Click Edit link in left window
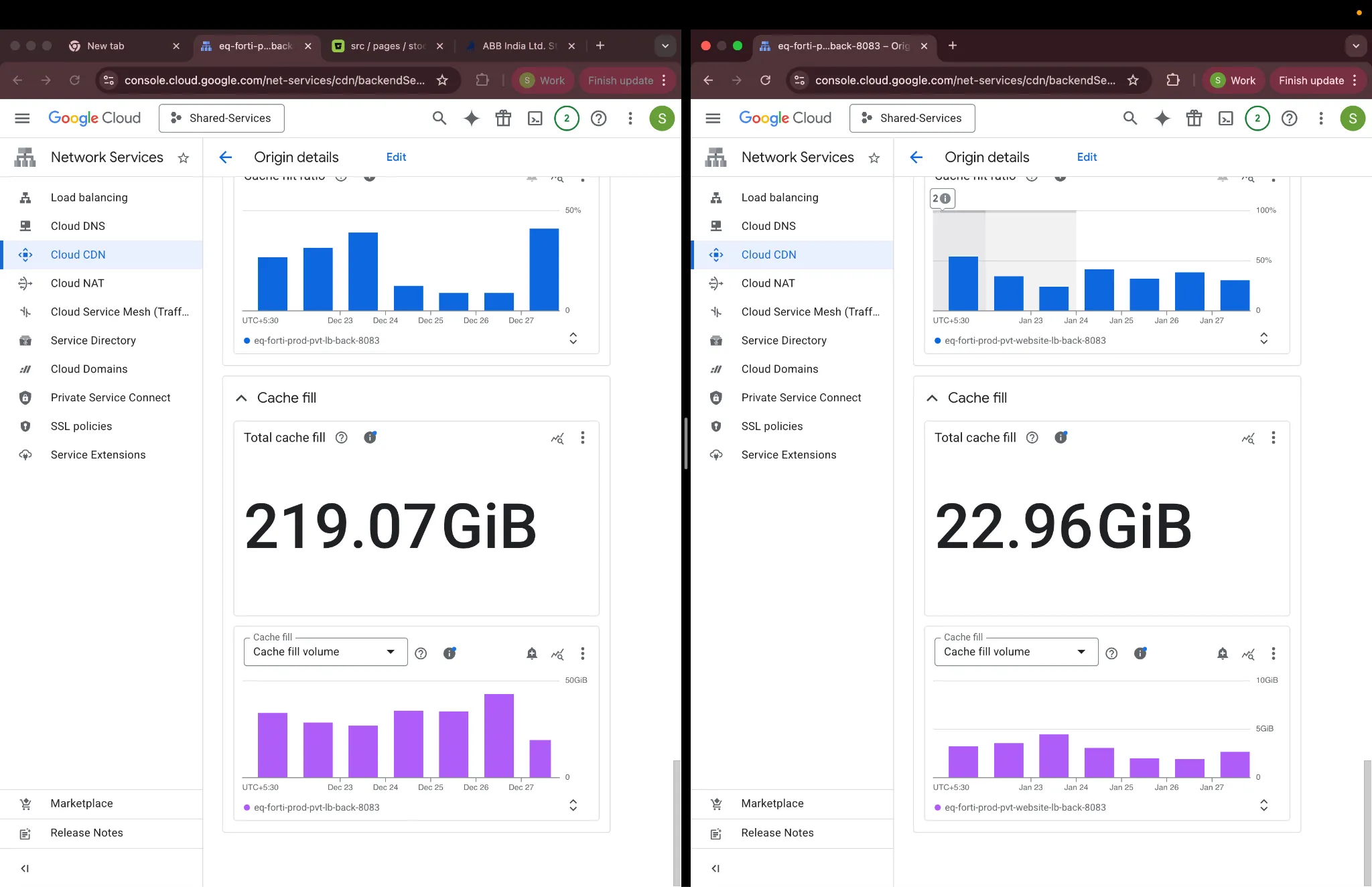The width and height of the screenshot is (1372, 887). pyautogui.click(x=396, y=157)
